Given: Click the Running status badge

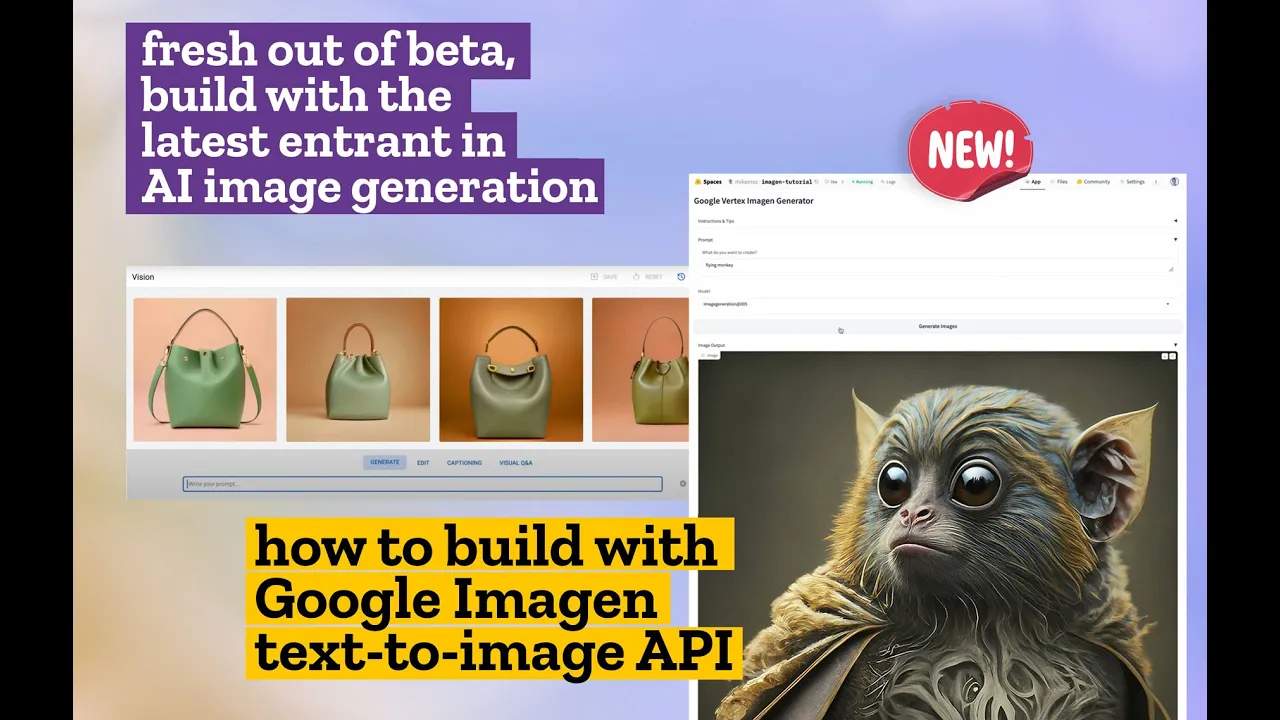Looking at the screenshot, I should pyautogui.click(x=862, y=182).
